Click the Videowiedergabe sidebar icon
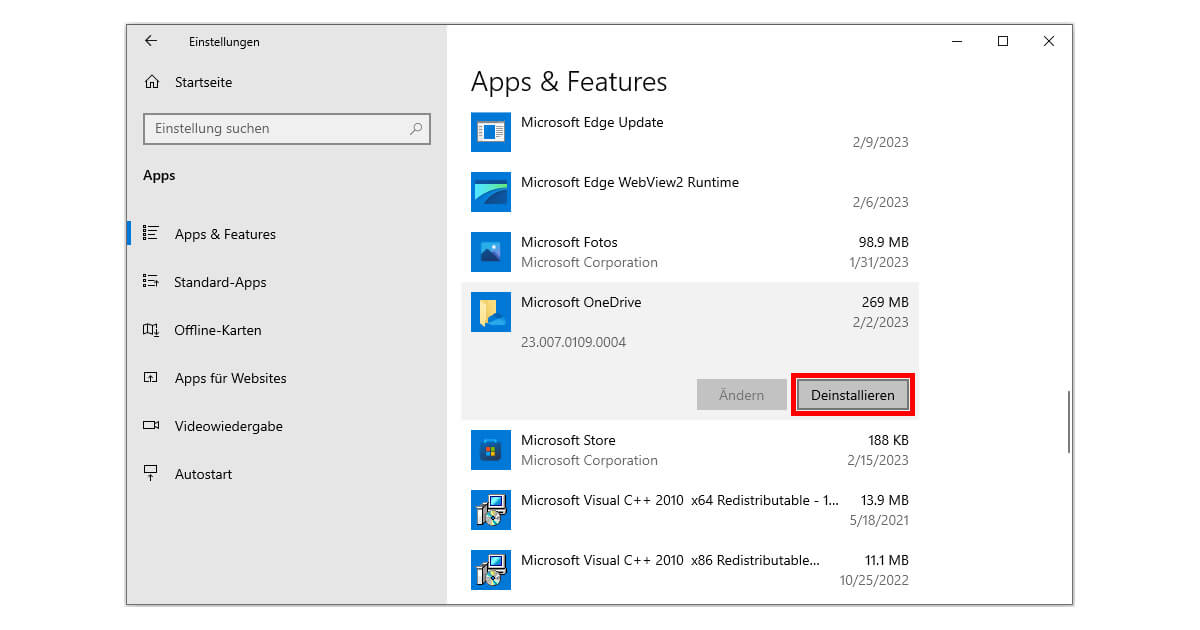This screenshot has height=630, width=1200. pyautogui.click(x=153, y=426)
